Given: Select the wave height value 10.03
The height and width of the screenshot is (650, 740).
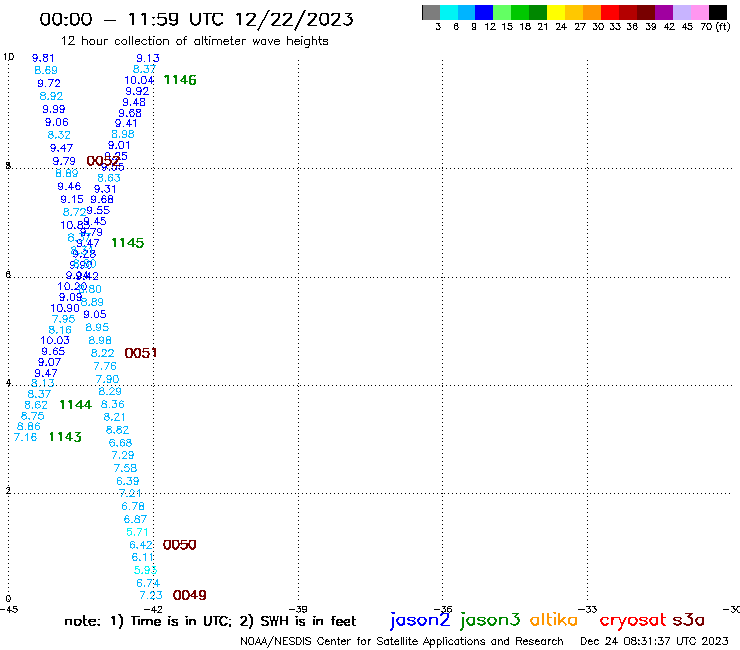Looking at the screenshot, I should click(55, 340).
